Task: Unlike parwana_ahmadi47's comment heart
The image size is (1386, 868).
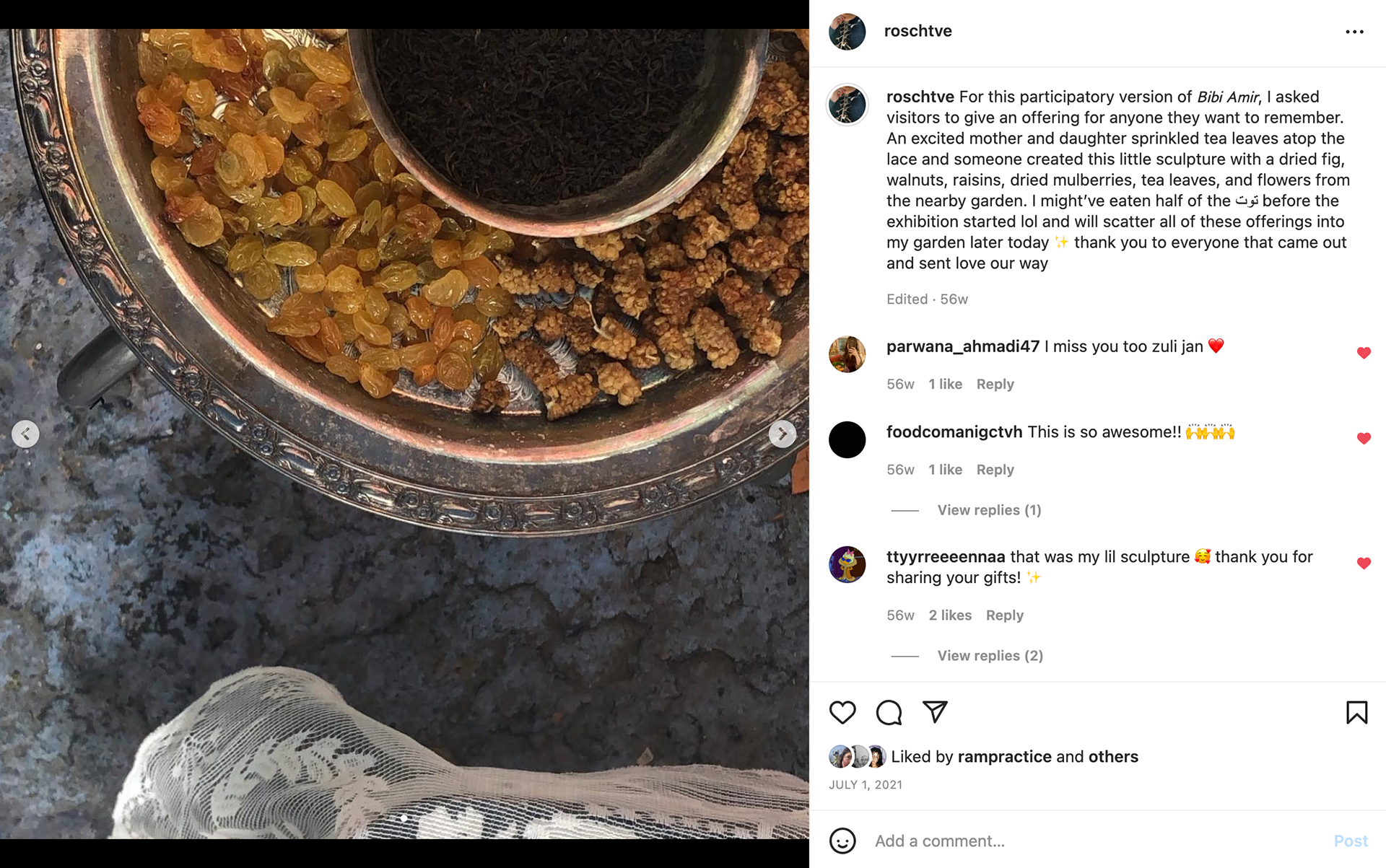Action: coord(1364,353)
